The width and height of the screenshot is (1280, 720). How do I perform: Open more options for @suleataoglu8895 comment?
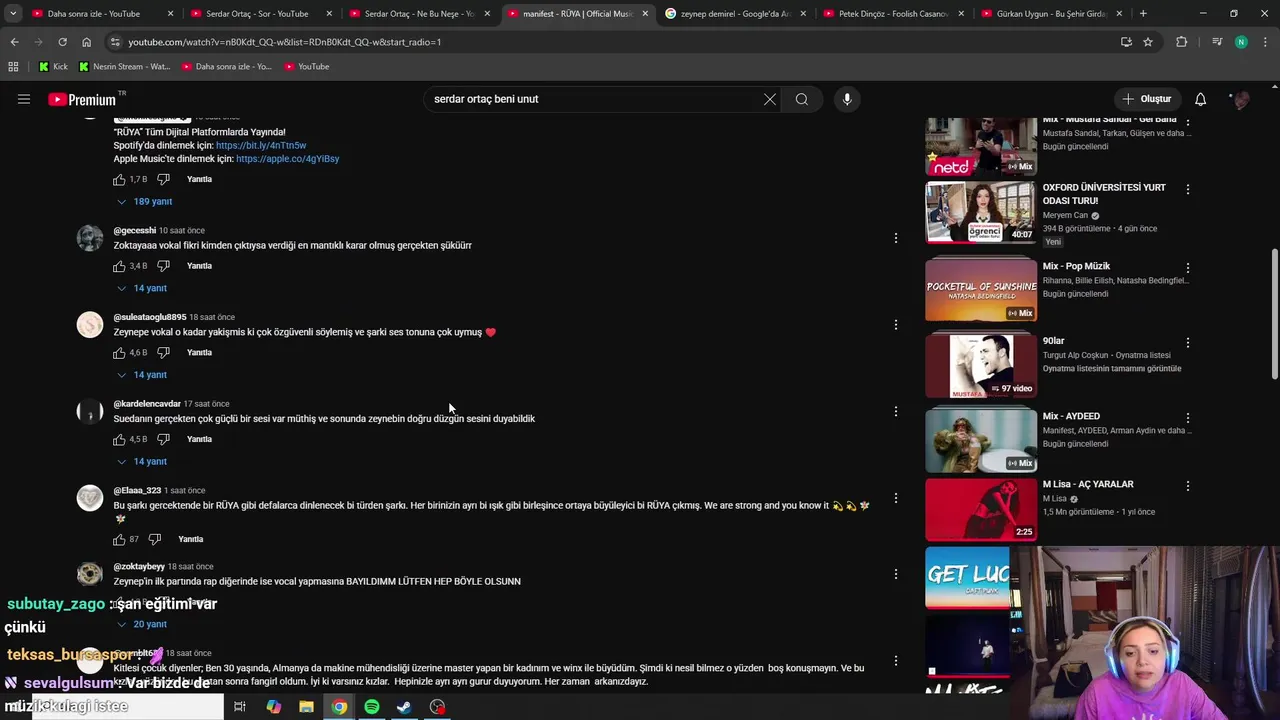pyautogui.click(x=896, y=324)
